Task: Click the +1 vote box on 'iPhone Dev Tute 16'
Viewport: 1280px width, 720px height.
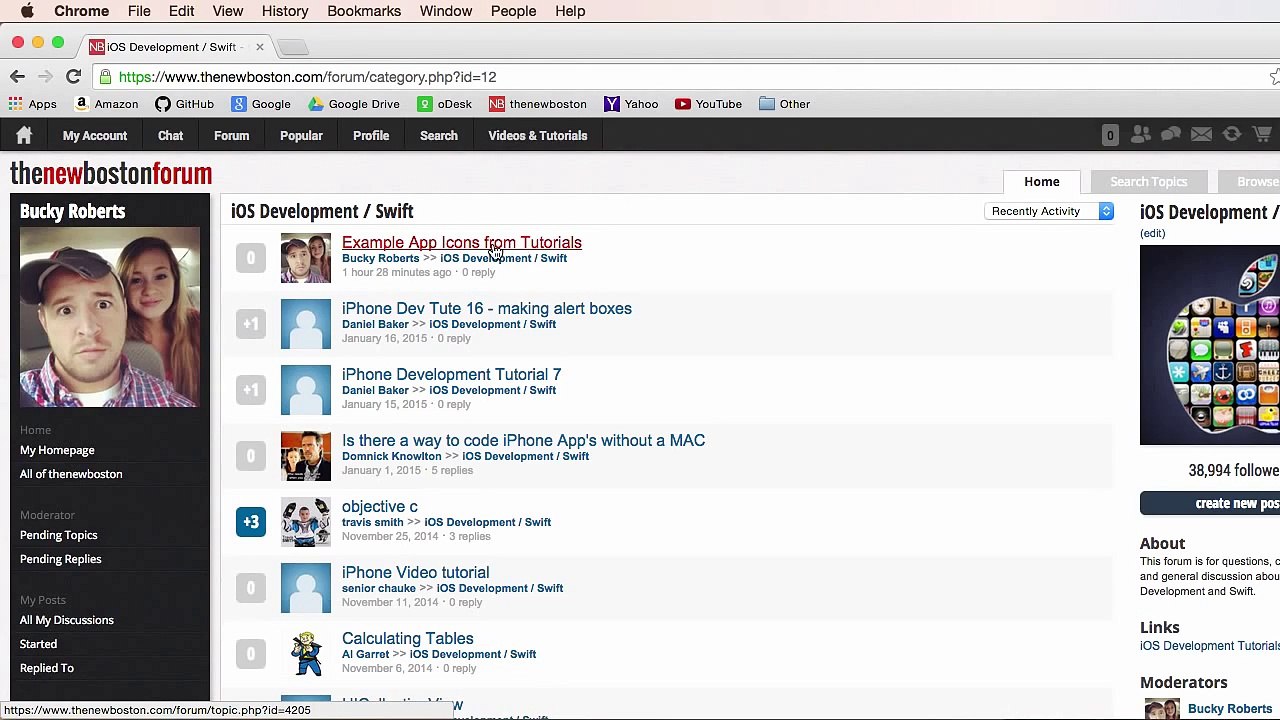Action: [x=251, y=324]
